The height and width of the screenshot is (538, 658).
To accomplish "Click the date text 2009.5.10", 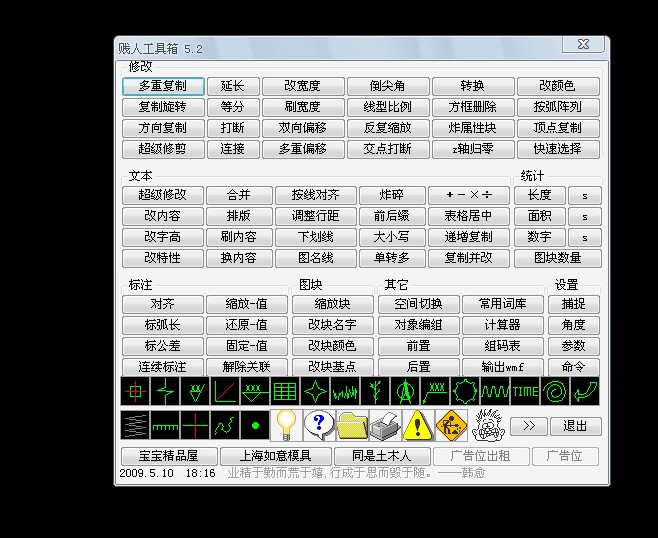I will [146, 473].
